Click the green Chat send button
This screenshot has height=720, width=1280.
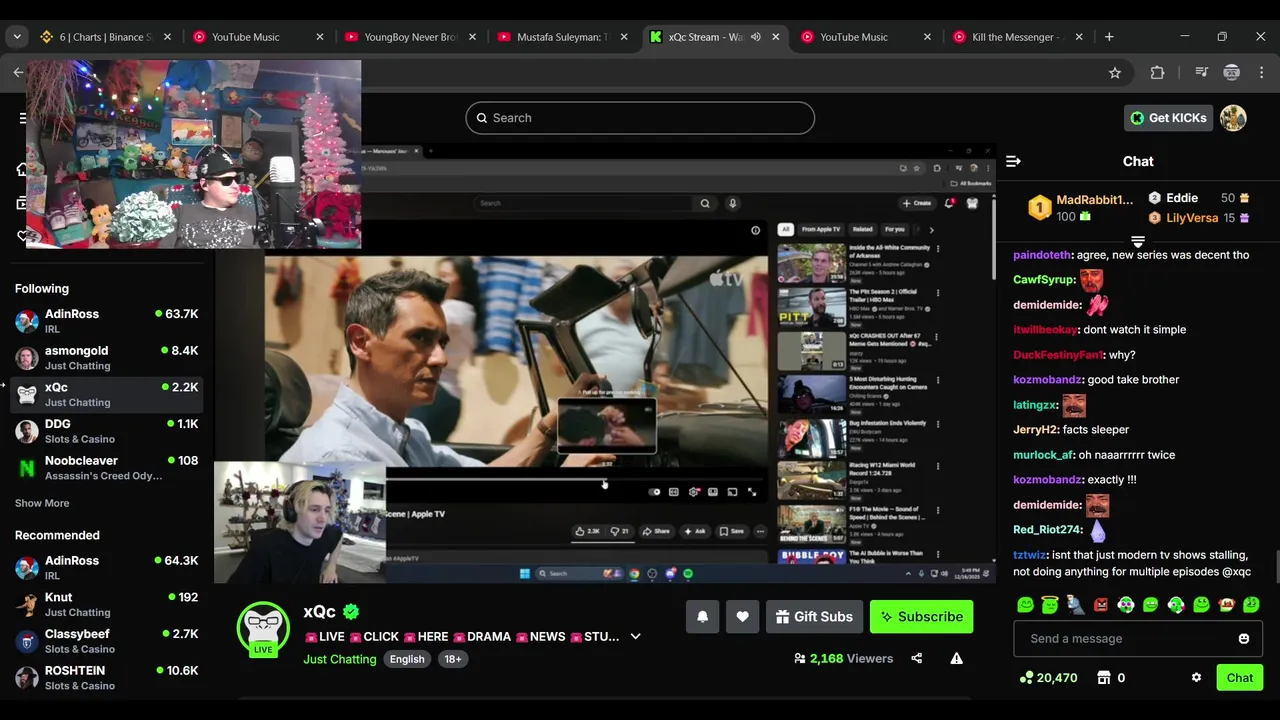point(1240,678)
